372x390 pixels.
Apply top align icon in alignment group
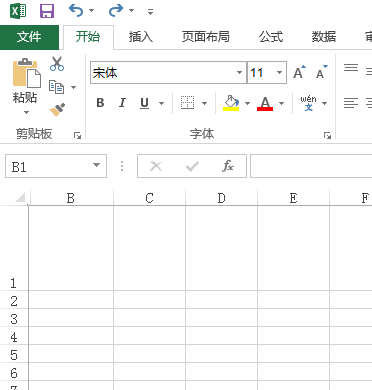pos(351,68)
